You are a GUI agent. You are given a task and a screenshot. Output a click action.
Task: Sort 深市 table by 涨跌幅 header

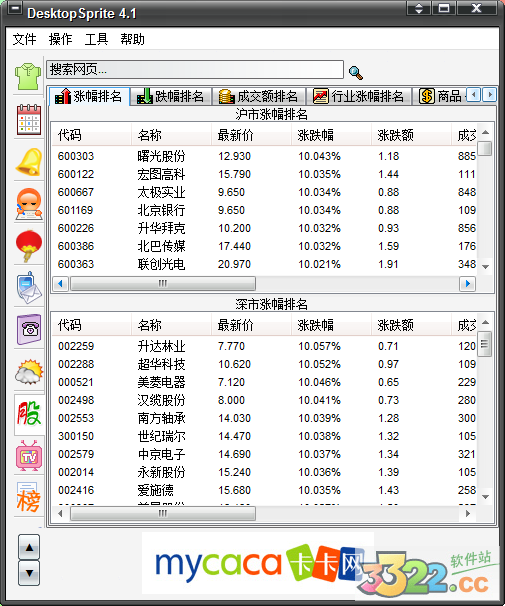click(332, 325)
